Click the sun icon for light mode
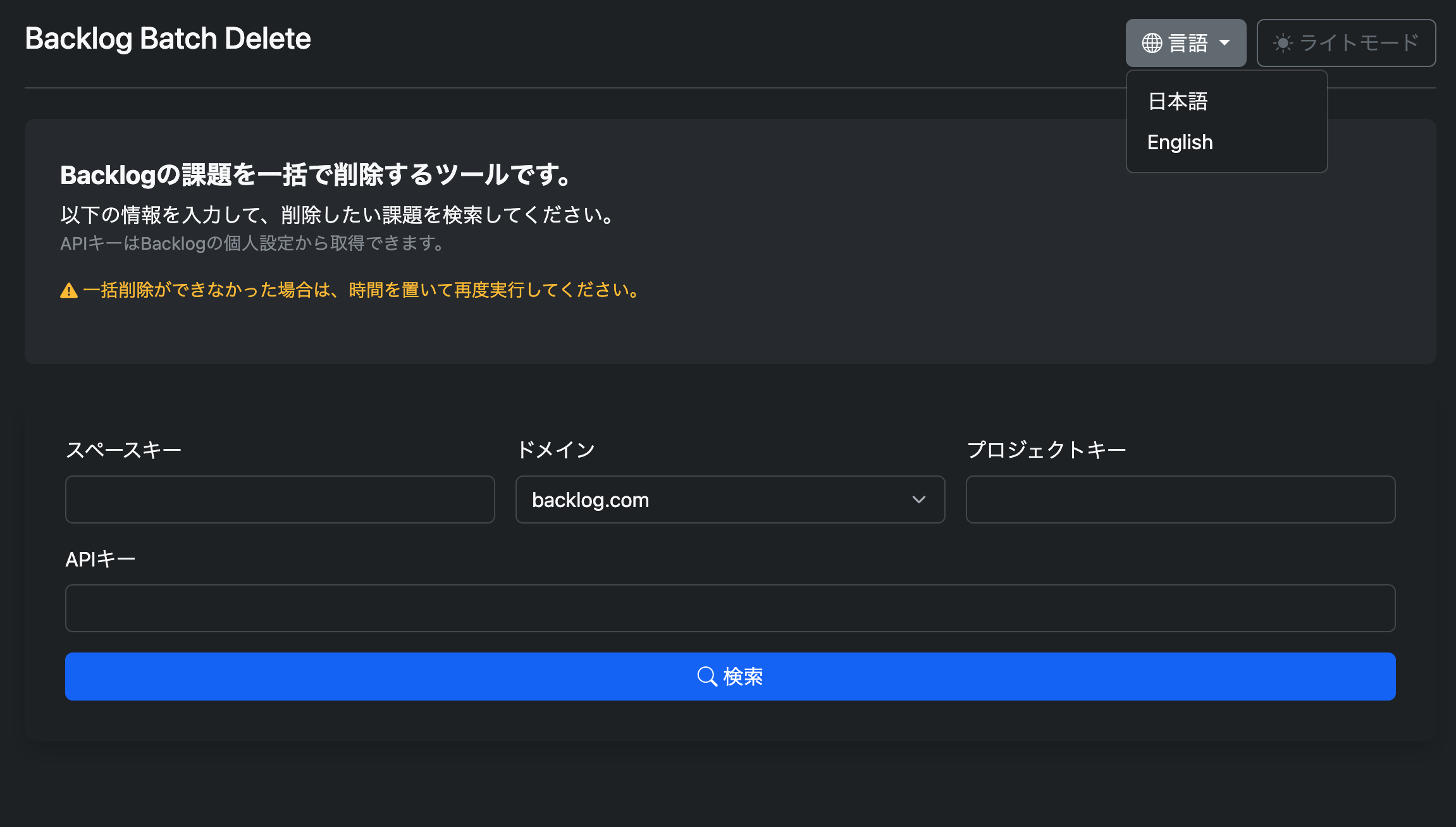The height and width of the screenshot is (827, 1456). click(x=1283, y=43)
